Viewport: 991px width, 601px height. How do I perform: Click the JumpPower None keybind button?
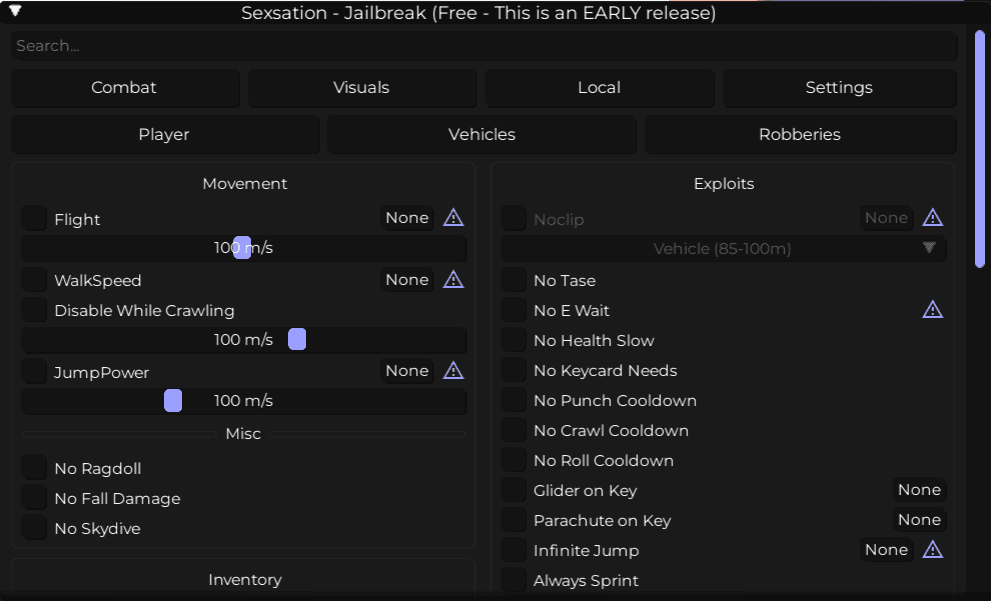(x=407, y=370)
